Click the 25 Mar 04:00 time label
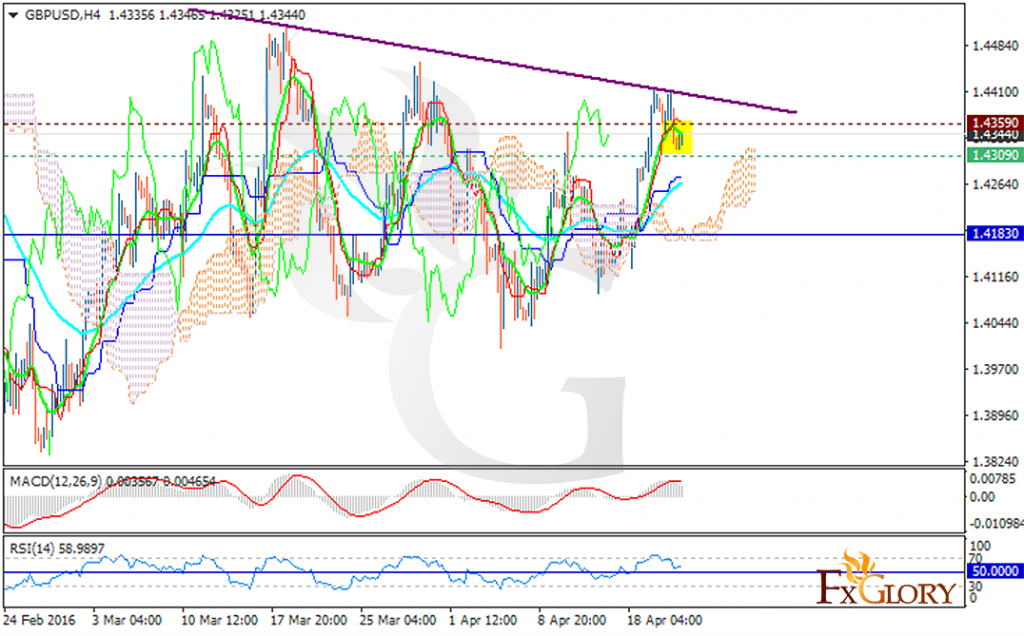Screen dimensions: 1024x636 pos(398,620)
